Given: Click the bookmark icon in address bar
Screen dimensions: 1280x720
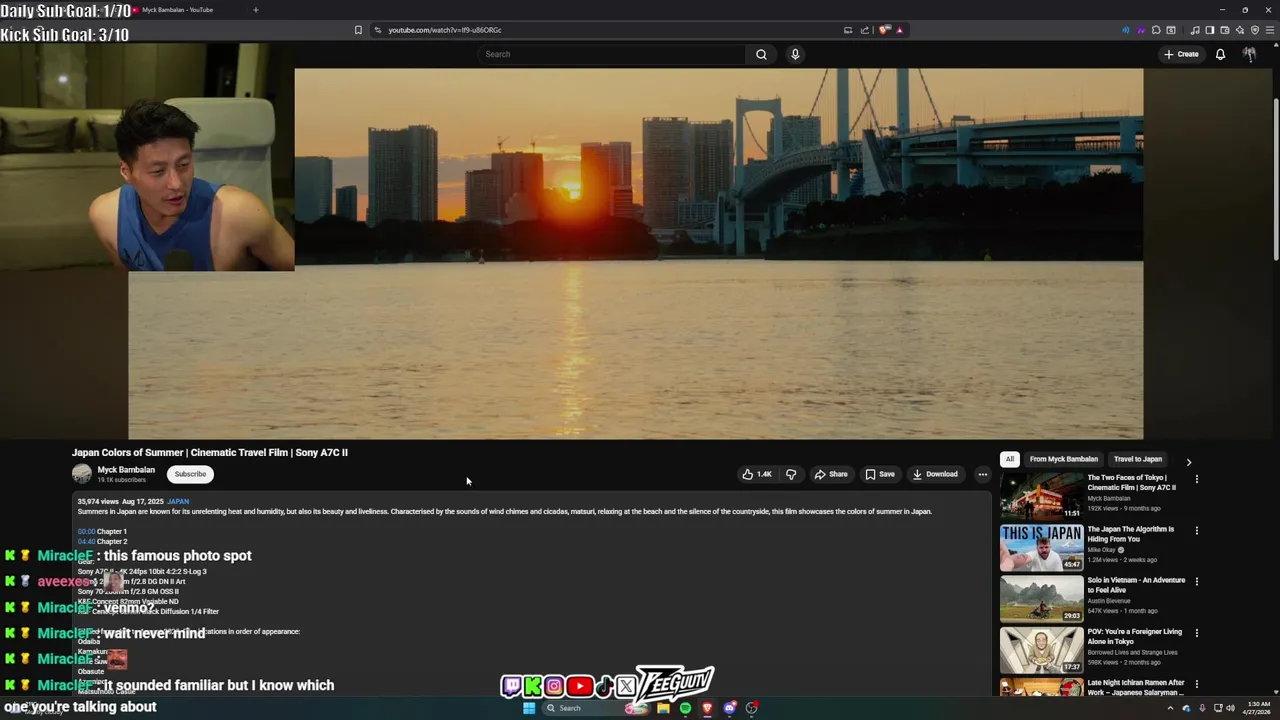Looking at the screenshot, I should [x=358, y=30].
